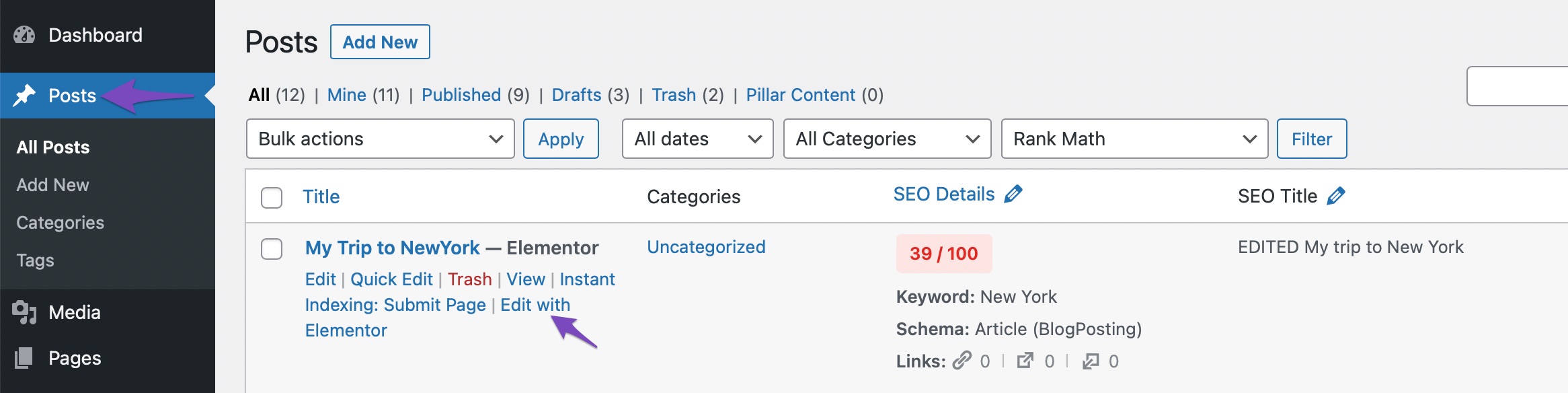Image resolution: width=1568 pixels, height=393 pixels.
Task: Click the external links icon
Action: 1025,361
